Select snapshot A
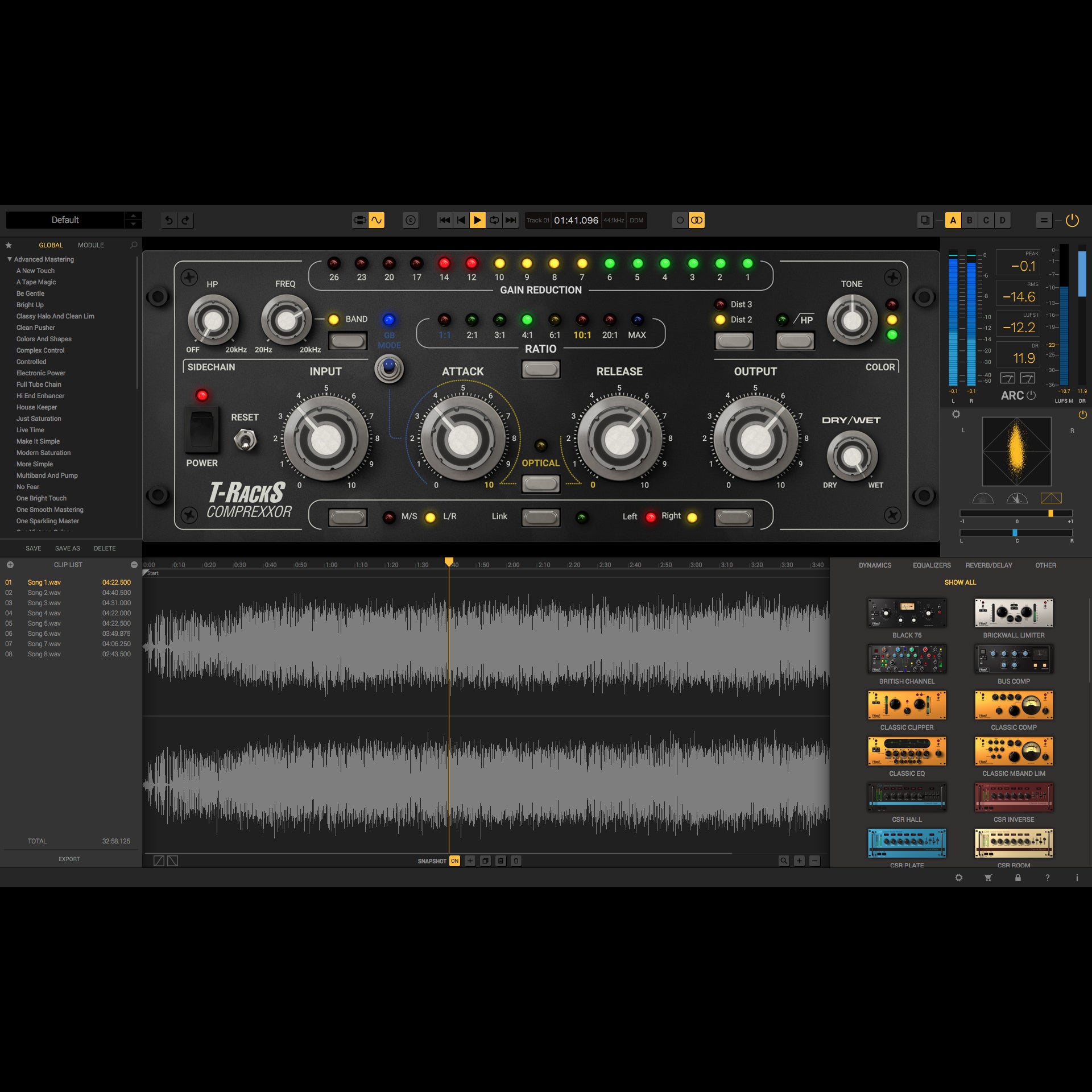This screenshot has height=1092, width=1092. [x=953, y=220]
